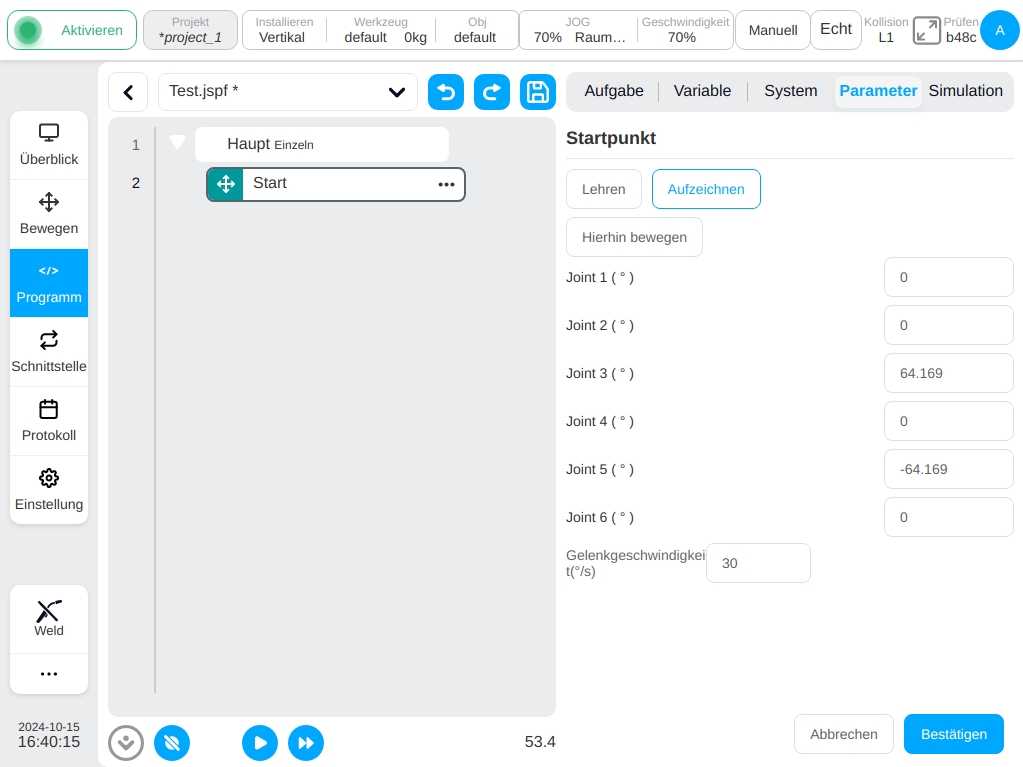This screenshot has width=1023, height=767.
Task: Open the Test.jspf file dropdown
Action: (x=288, y=92)
